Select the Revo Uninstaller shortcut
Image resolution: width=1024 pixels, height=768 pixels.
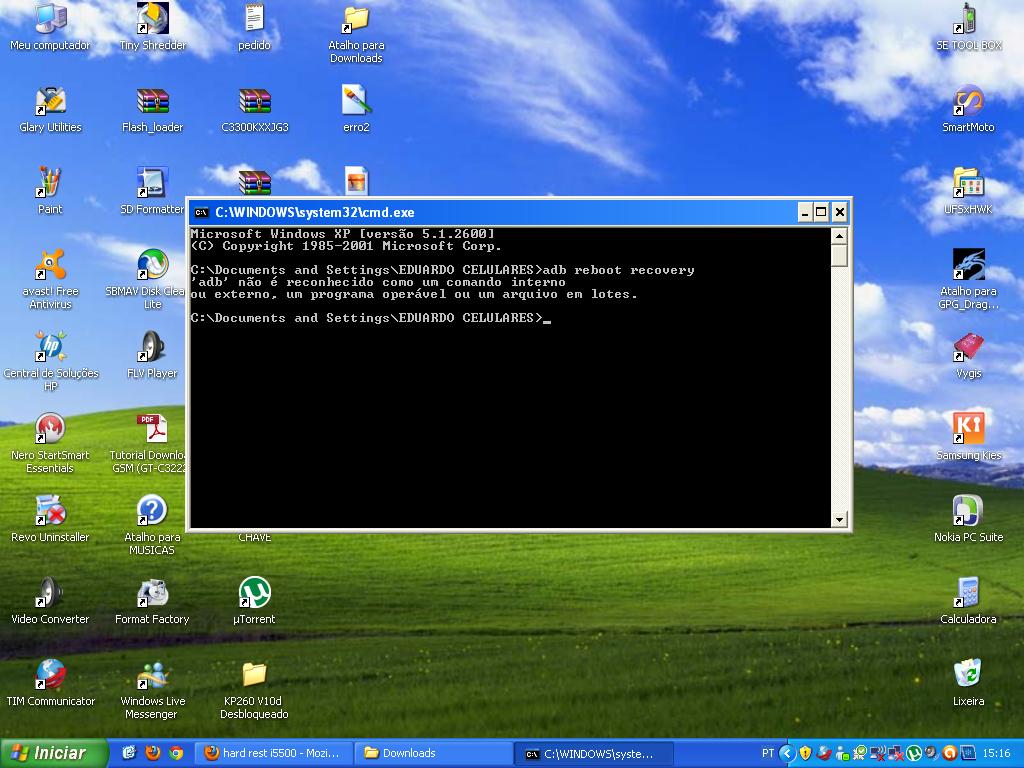(50, 519)
